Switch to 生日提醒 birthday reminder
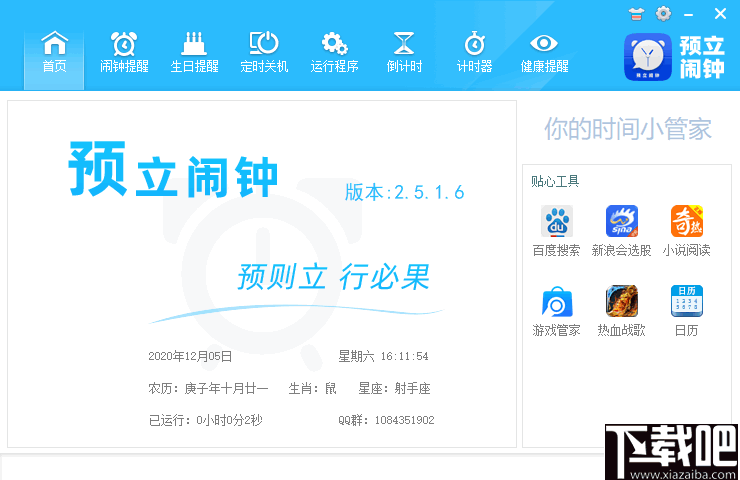The height and width of the screenshot is (480, 740). point(194,53)
